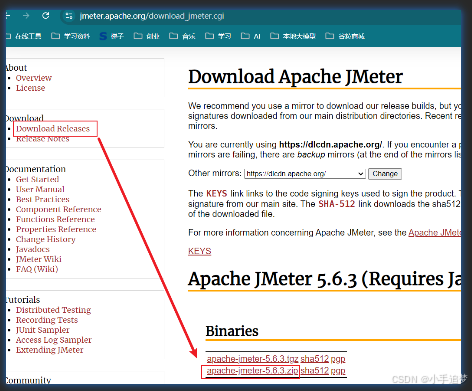
Task: Go to Download Releases
Action: point(53,129)
